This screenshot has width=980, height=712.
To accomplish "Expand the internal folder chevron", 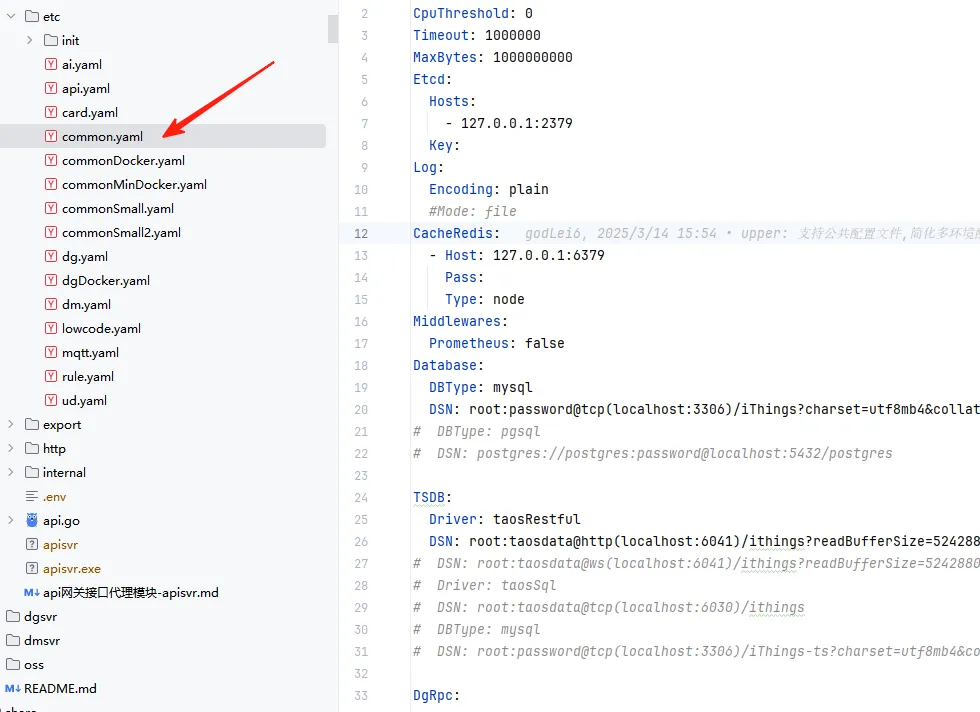I will [11, 472].
